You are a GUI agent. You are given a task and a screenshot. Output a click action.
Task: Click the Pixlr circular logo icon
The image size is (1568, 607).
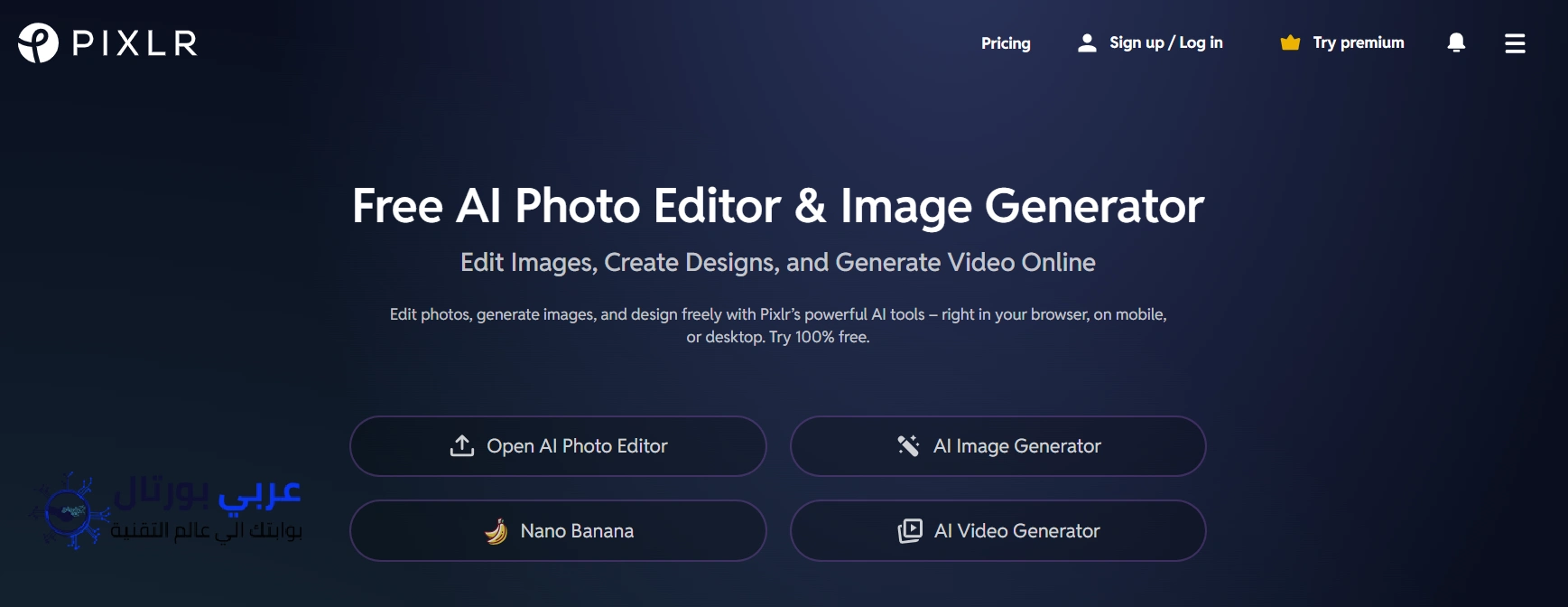(x=38, y=42)
